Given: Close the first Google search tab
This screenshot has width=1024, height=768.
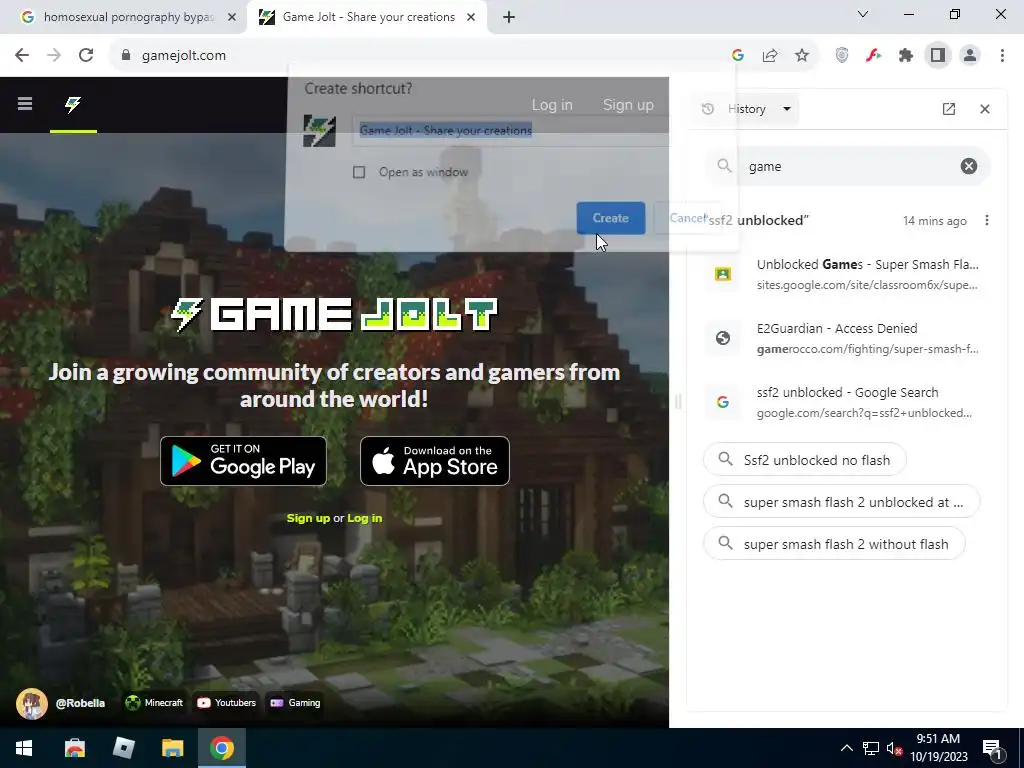Looking at the screenshot, I should coord(231,17).
